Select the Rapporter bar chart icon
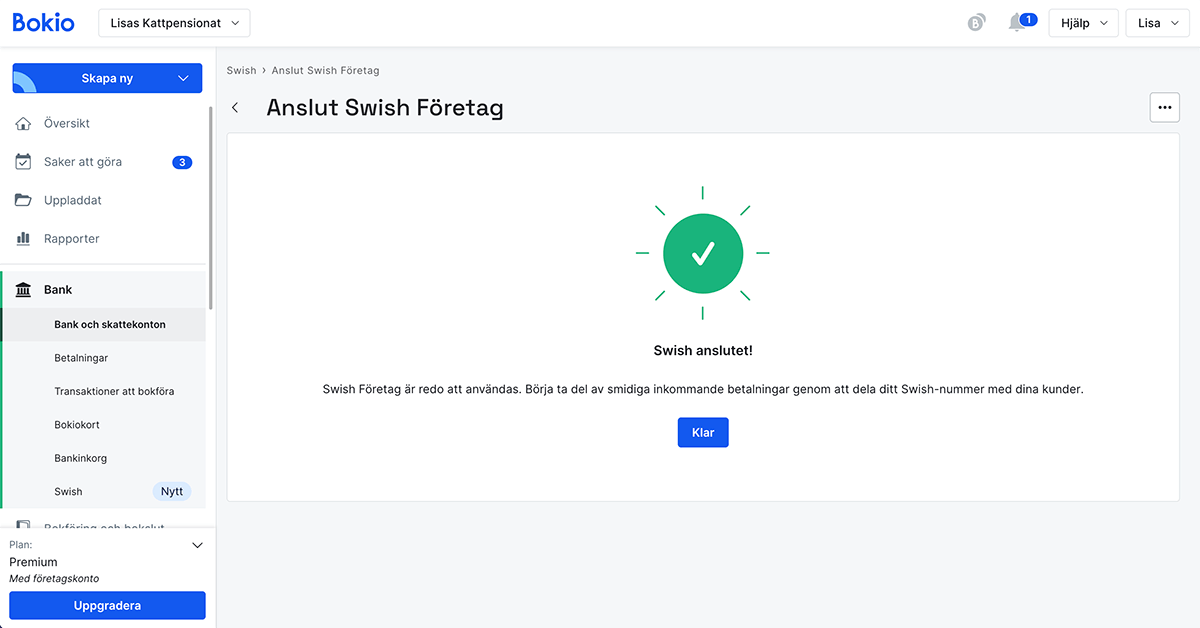This screenshot has width=1200, height=628. click(x=22, y=238)
